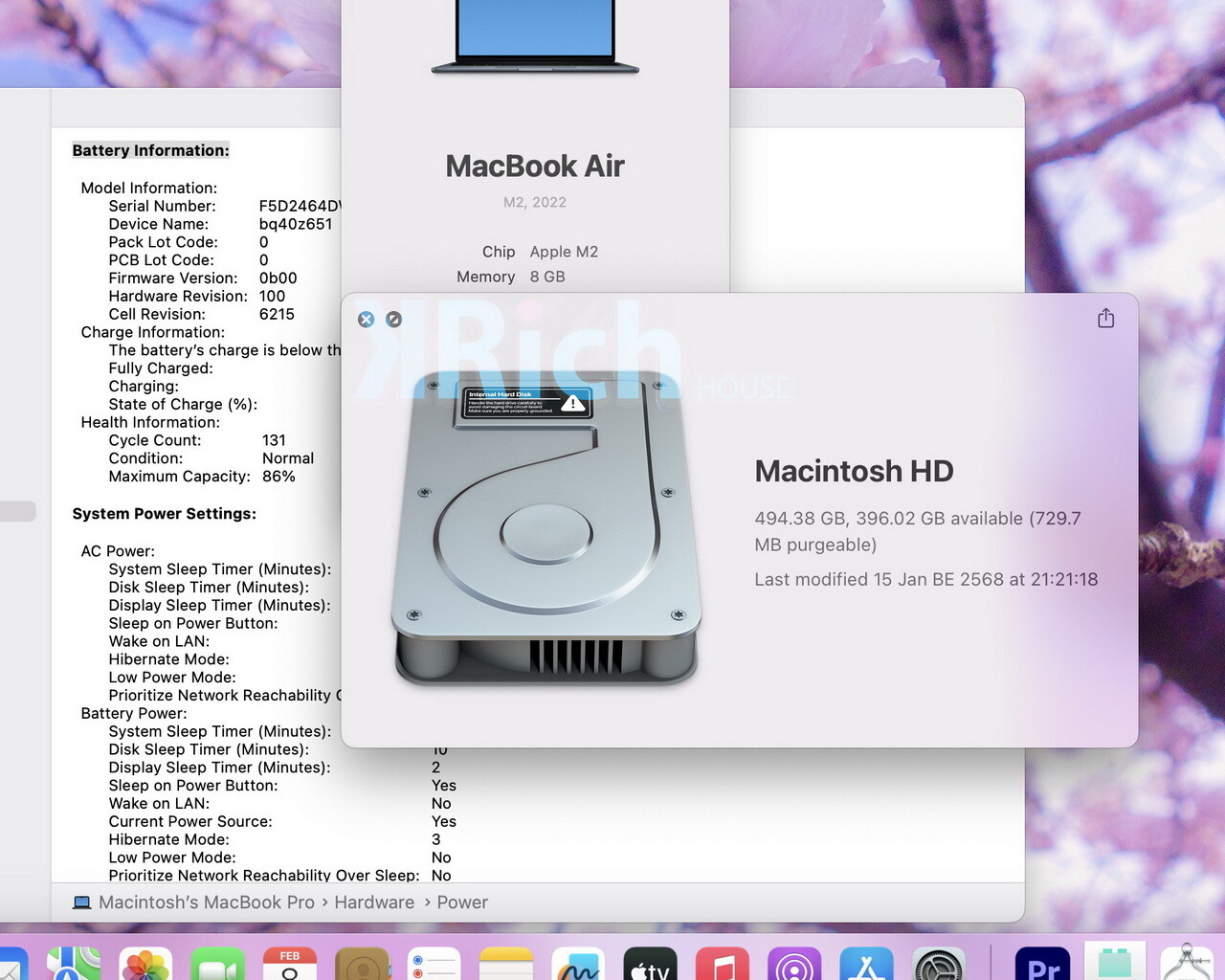1225x980 pixels.
Task: Click the condition value "Normal"
Action: [288, 458]
